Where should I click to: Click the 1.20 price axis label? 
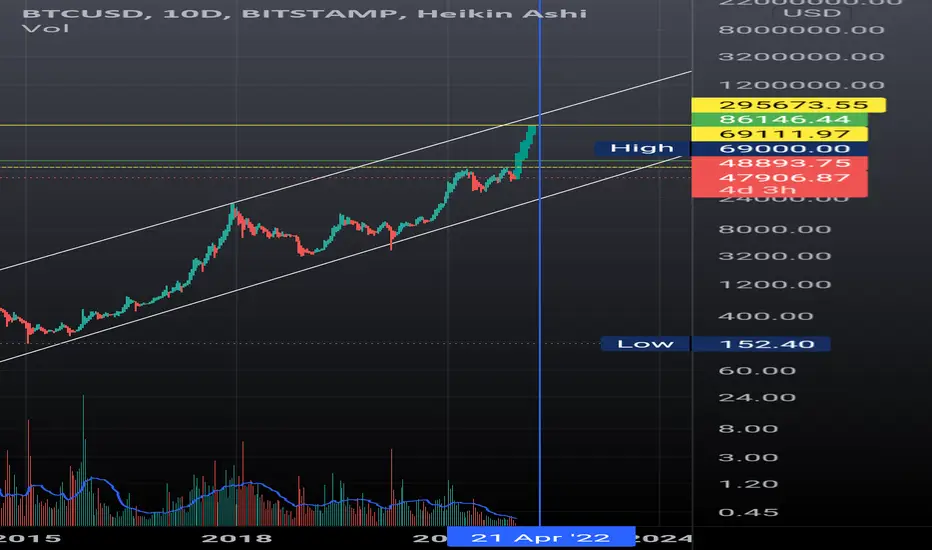[748, 484]
